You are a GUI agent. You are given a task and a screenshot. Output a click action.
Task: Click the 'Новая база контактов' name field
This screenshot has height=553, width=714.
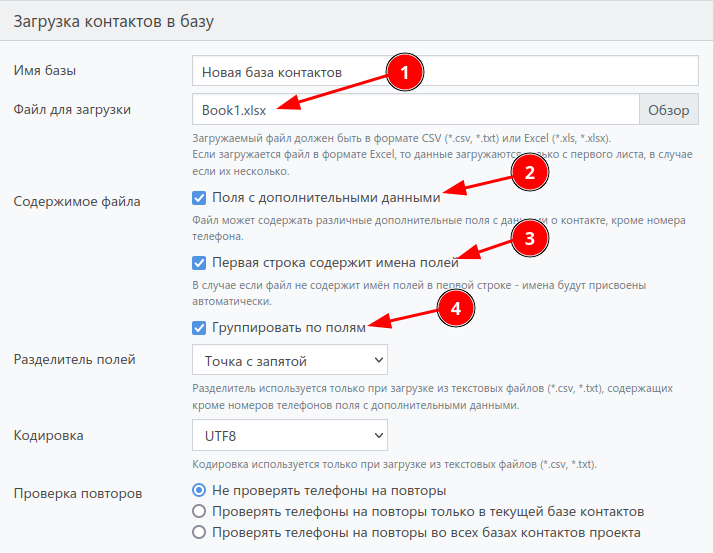(x=444, y=72)
